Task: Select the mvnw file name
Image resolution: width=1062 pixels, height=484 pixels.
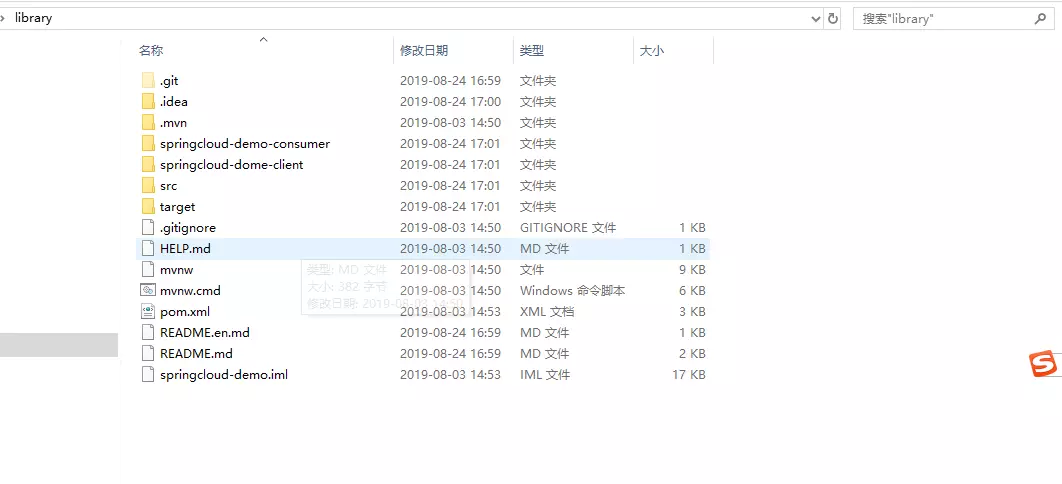Action: [177, 269]
